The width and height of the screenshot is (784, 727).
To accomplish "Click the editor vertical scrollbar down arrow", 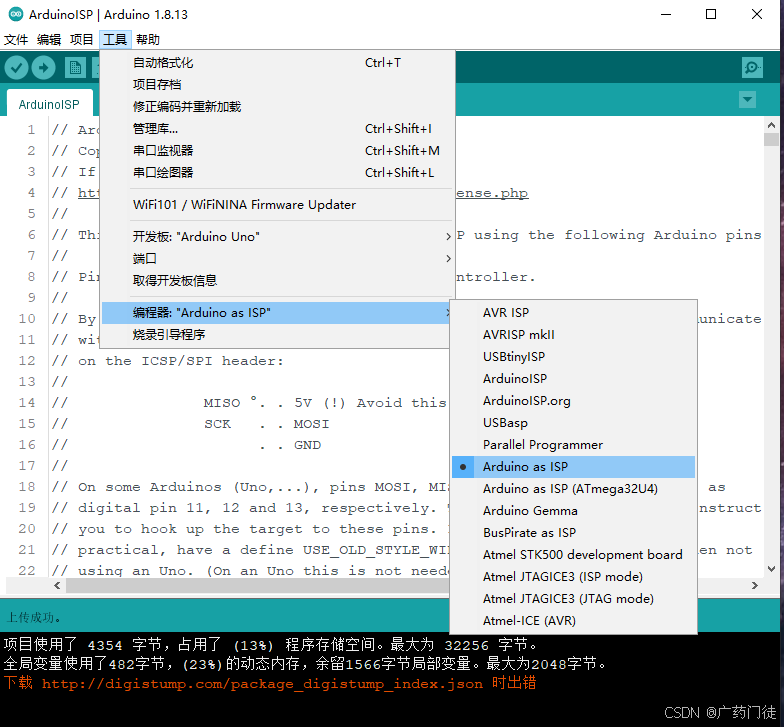I will 771,568.
